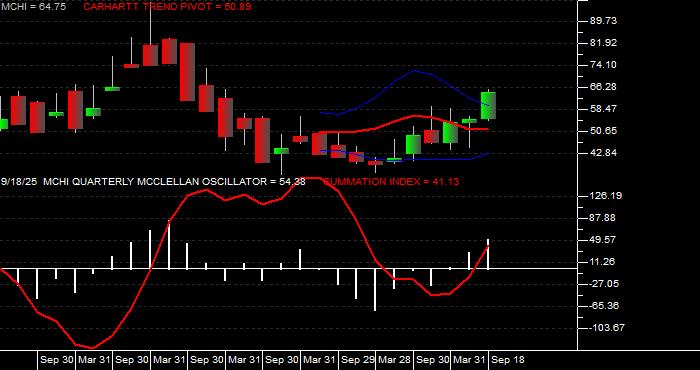This screenshot has height=370, width=700.
Task: Click the 89.73 price axis value
Action: (x=603, y=21)
